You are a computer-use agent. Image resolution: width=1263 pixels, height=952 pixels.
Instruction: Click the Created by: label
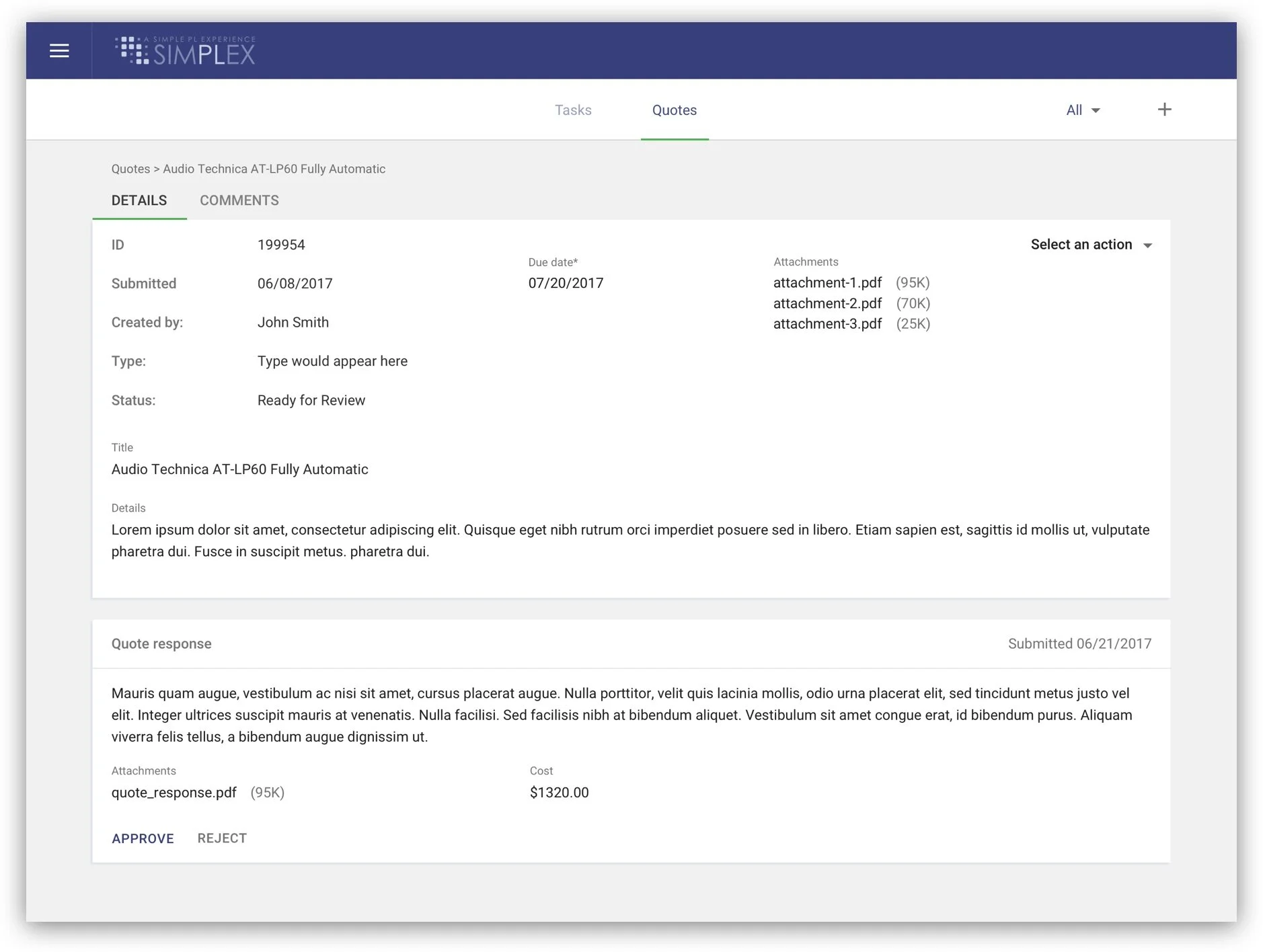pos(147,323)
